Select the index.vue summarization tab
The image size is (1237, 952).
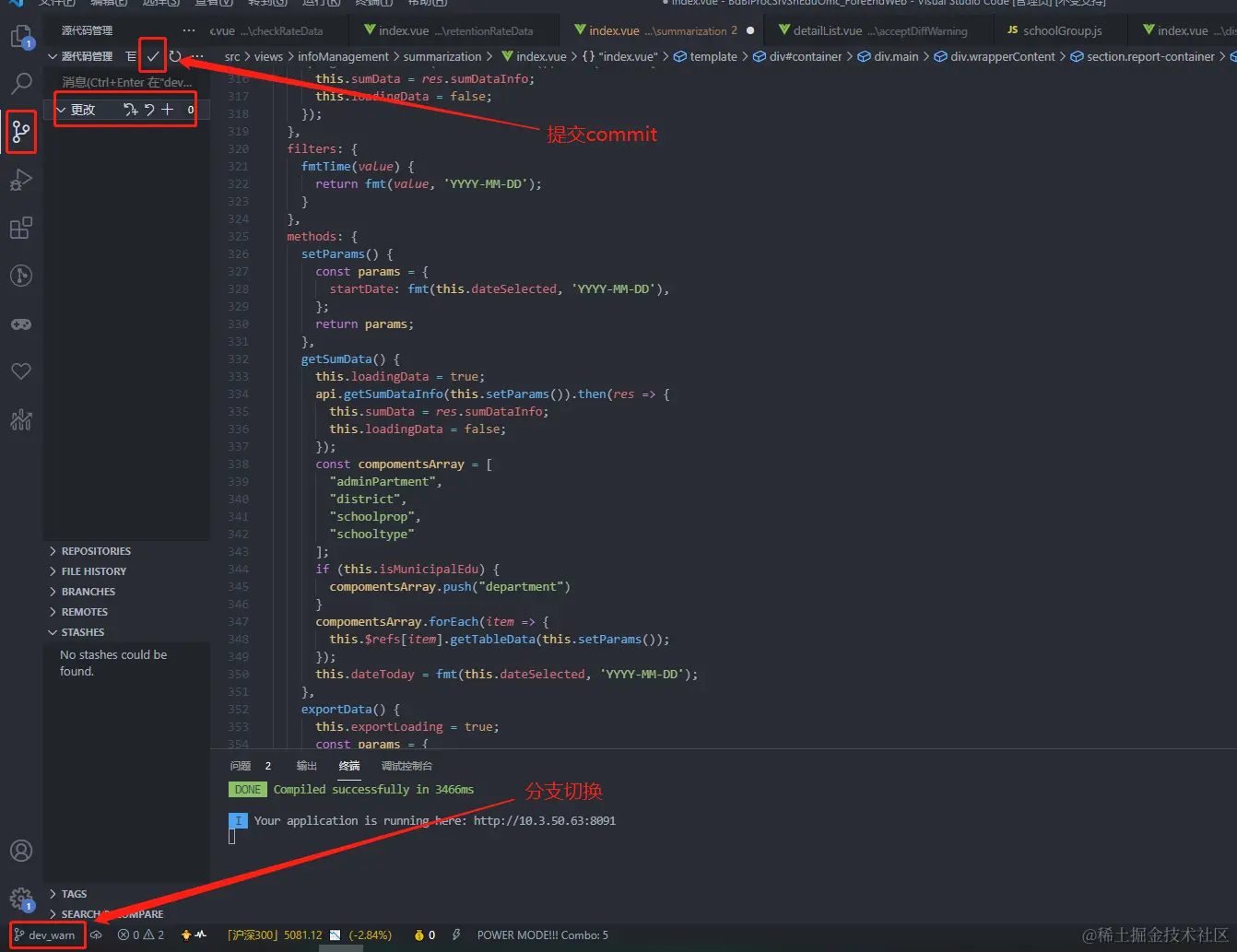click(656, 30)
